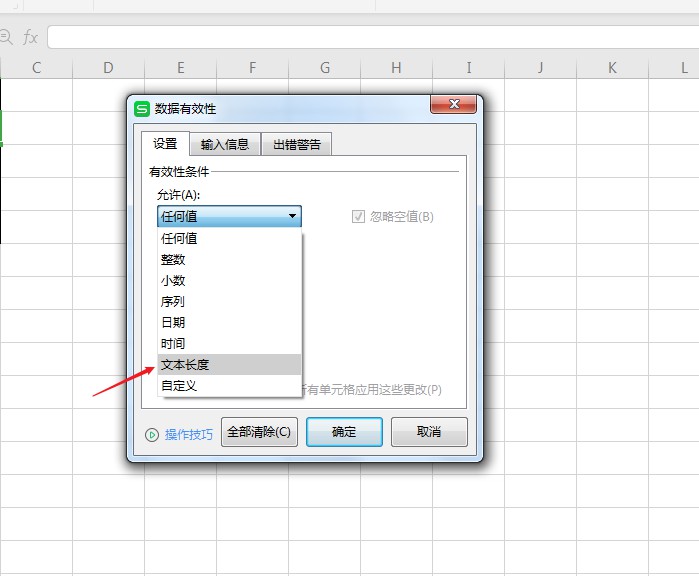The width and height of the screenshot is (699, 576).
Task: Select column D header
Action: click(108, 68)
